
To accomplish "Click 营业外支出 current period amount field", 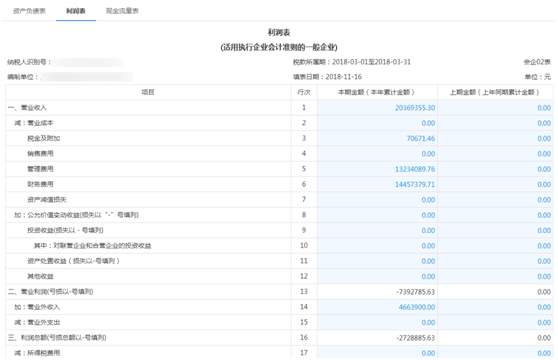I will pos(377,322).
